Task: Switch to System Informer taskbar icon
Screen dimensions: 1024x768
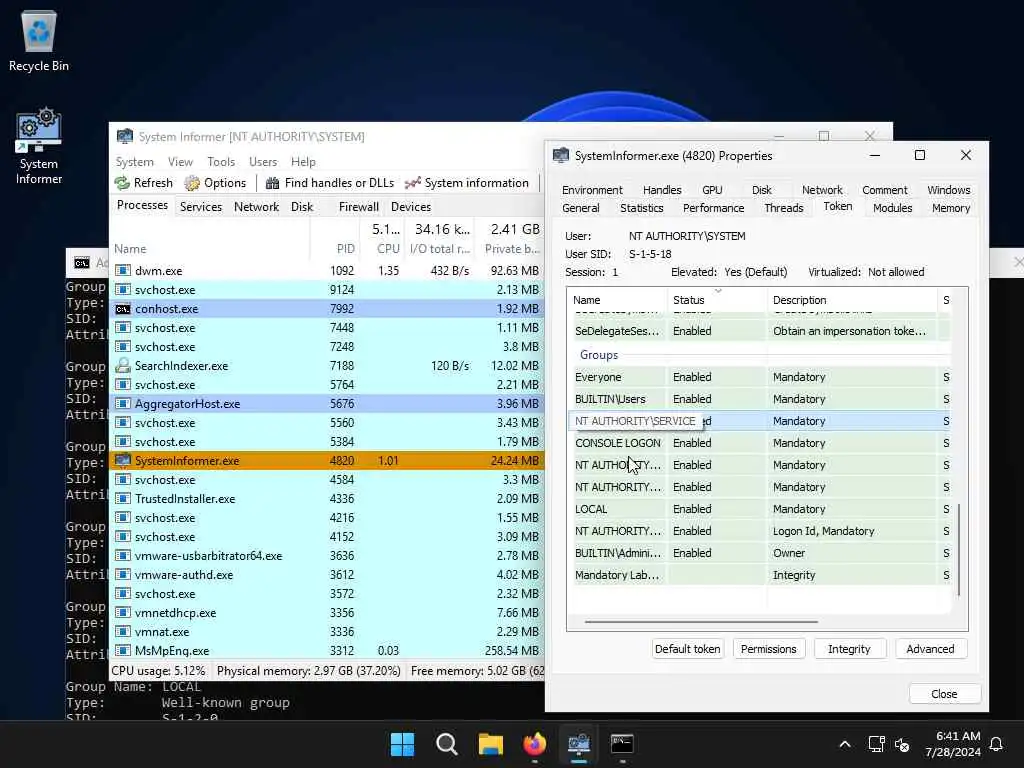Action: click(579, 744)
